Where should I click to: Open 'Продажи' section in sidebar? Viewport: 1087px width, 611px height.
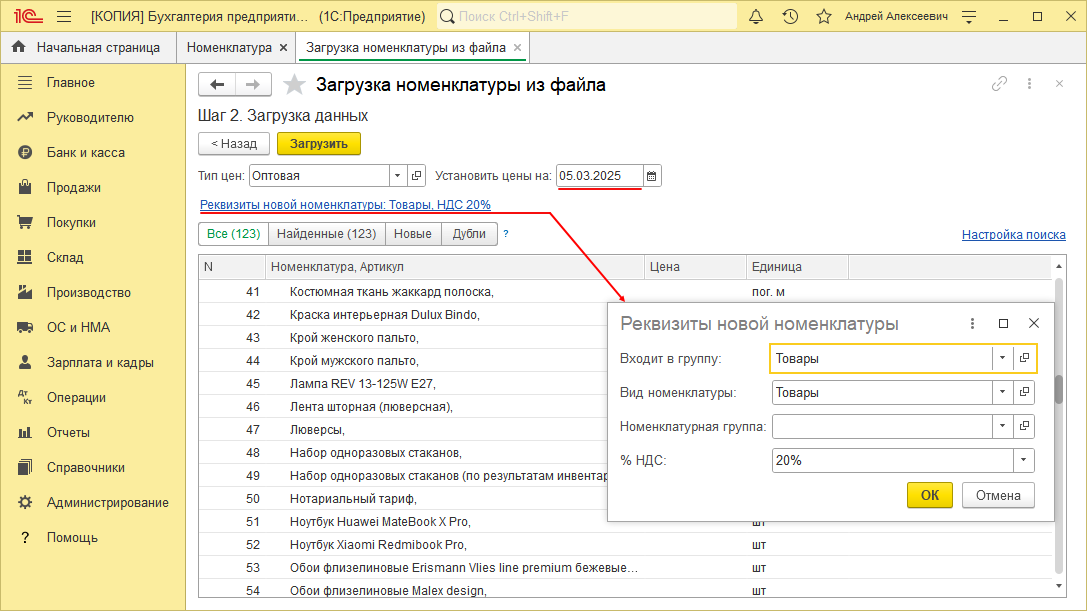click(73, 187)
